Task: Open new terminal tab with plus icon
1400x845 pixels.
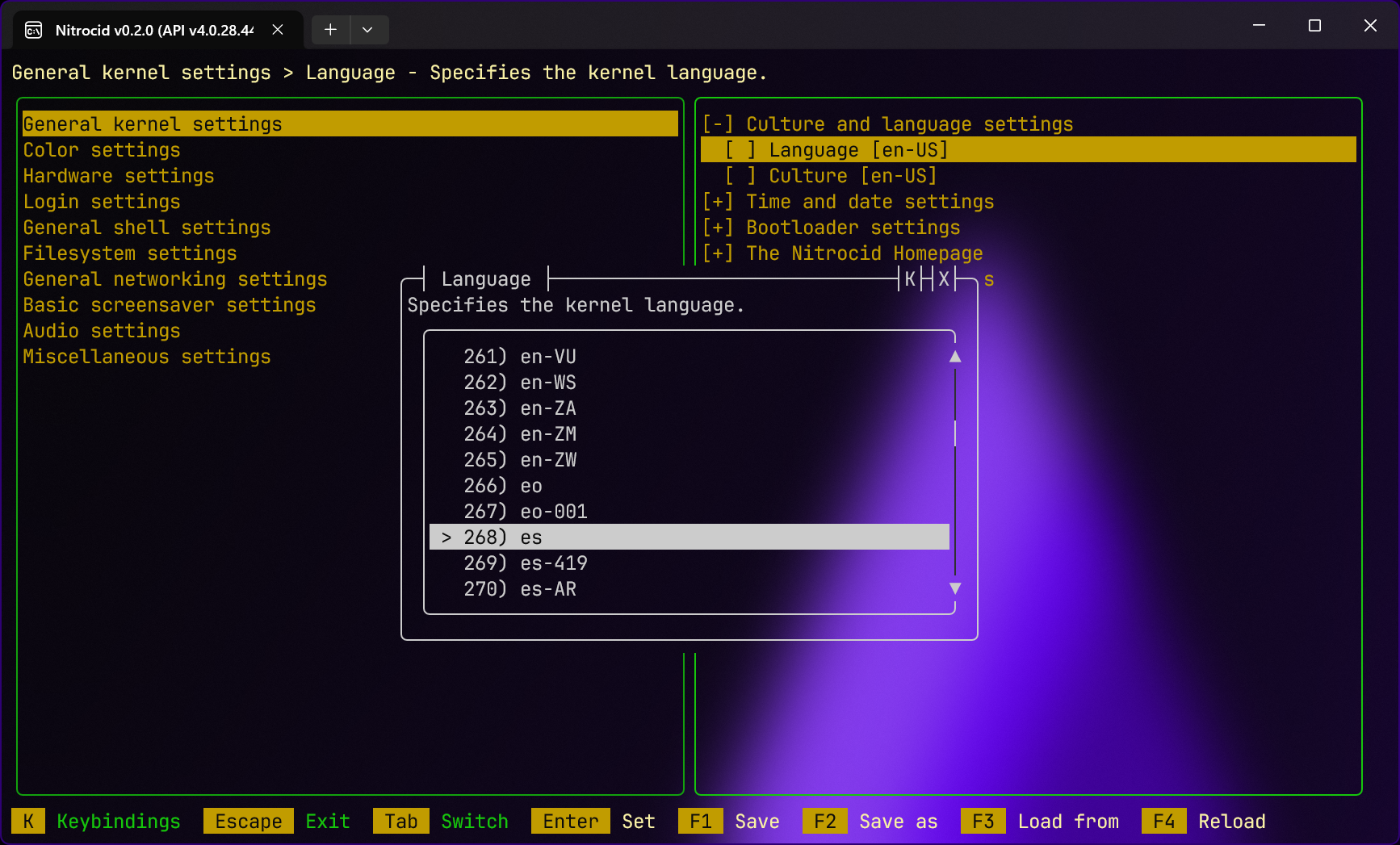Action: click(x=330, y=30)
